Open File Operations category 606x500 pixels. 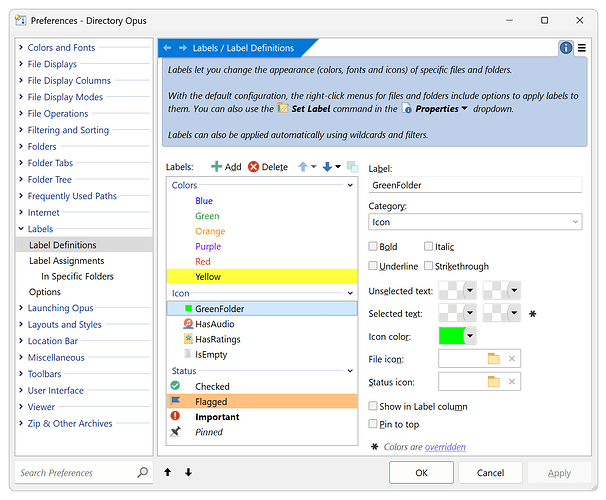58,114
